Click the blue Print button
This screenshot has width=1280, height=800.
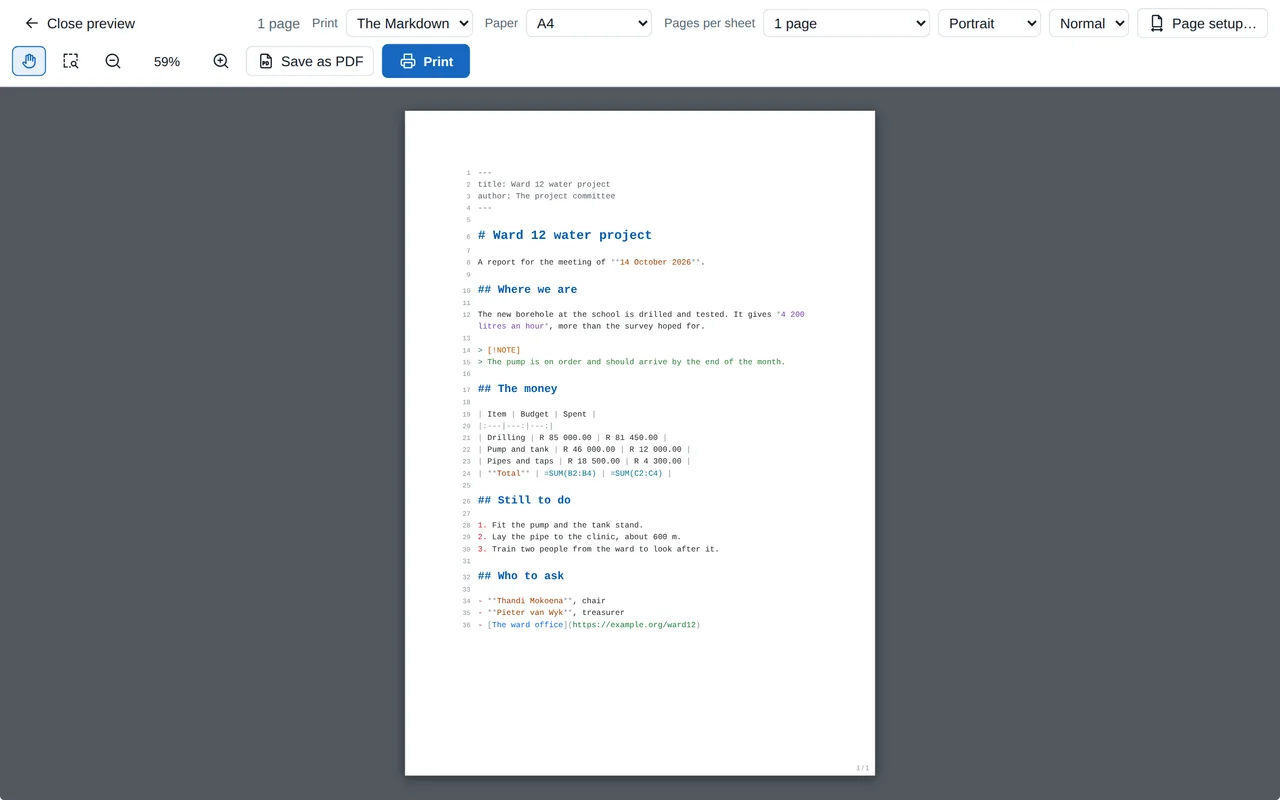pyautogui.click(x=426, y=61)
